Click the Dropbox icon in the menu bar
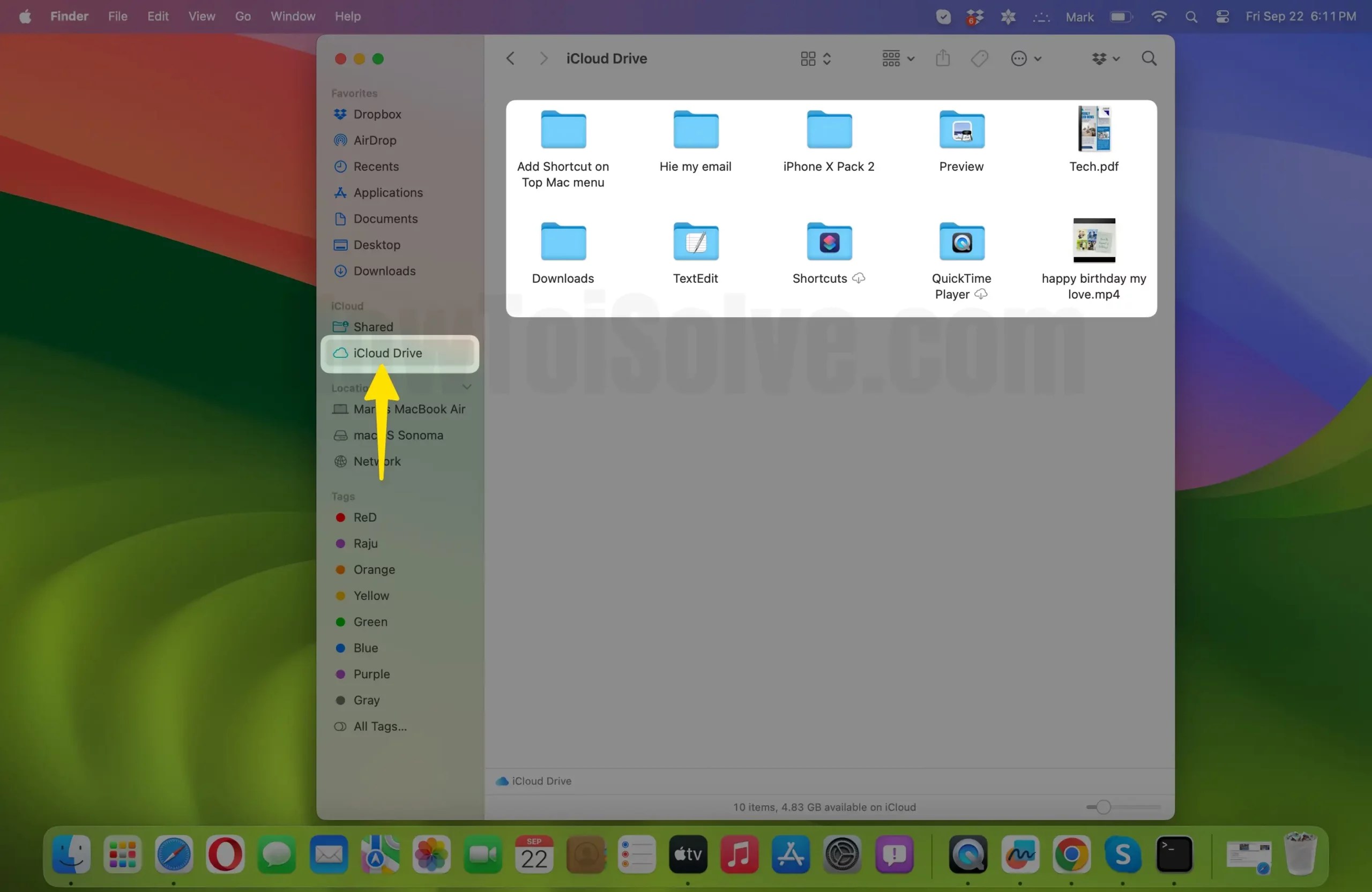The height and width of the screenshot is (892, 1372). click(x=974, y=16)
